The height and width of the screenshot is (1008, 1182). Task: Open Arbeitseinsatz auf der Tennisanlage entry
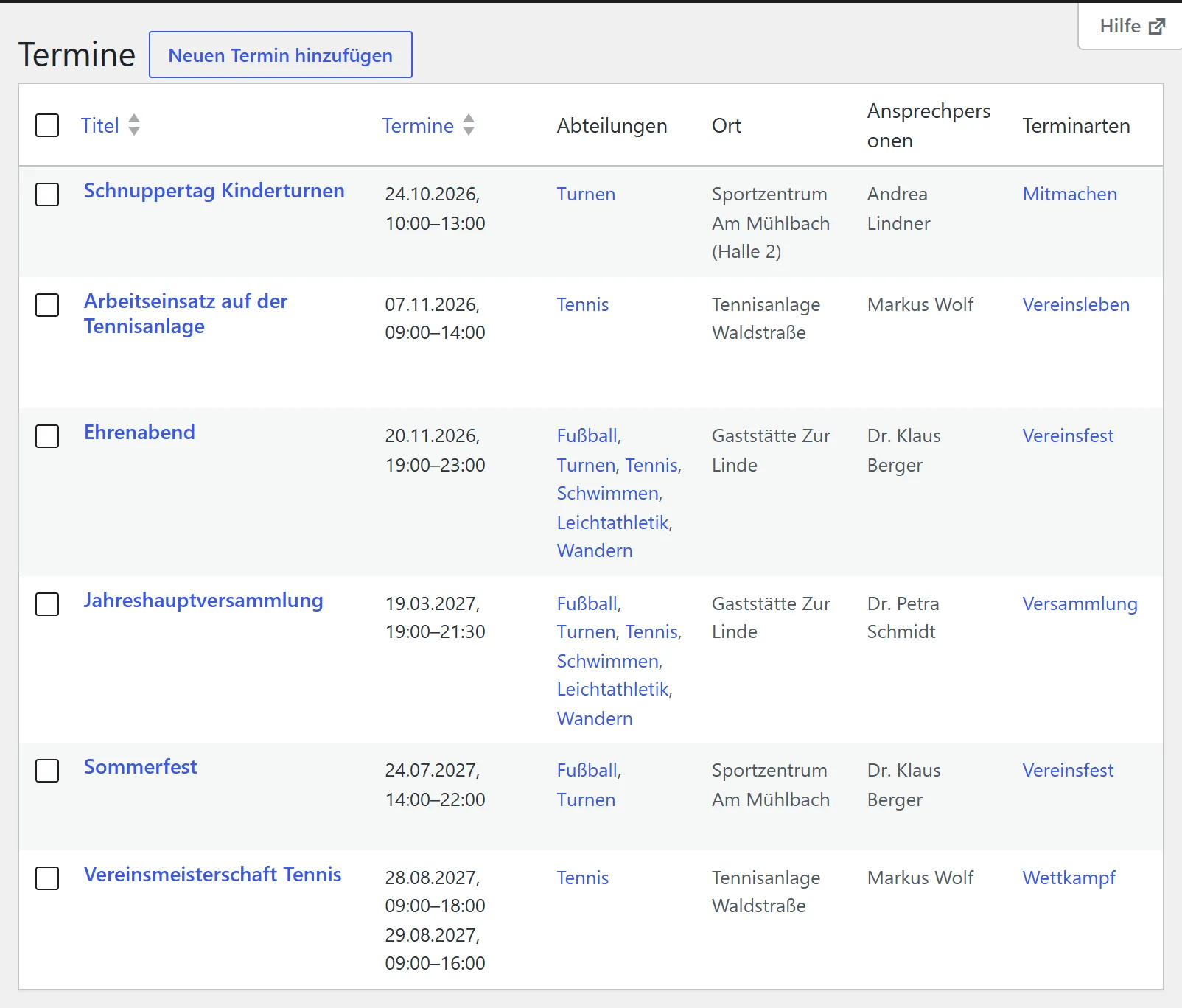(186, 313)
